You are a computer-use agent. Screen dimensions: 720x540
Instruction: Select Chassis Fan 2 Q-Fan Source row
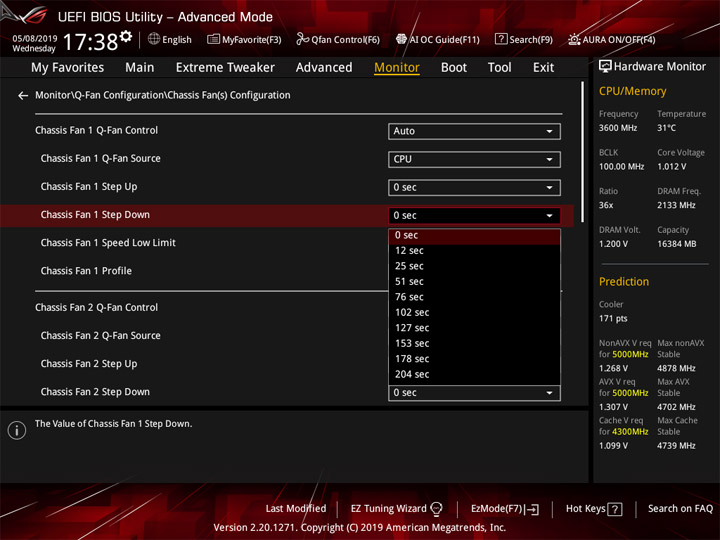point(101,336)
